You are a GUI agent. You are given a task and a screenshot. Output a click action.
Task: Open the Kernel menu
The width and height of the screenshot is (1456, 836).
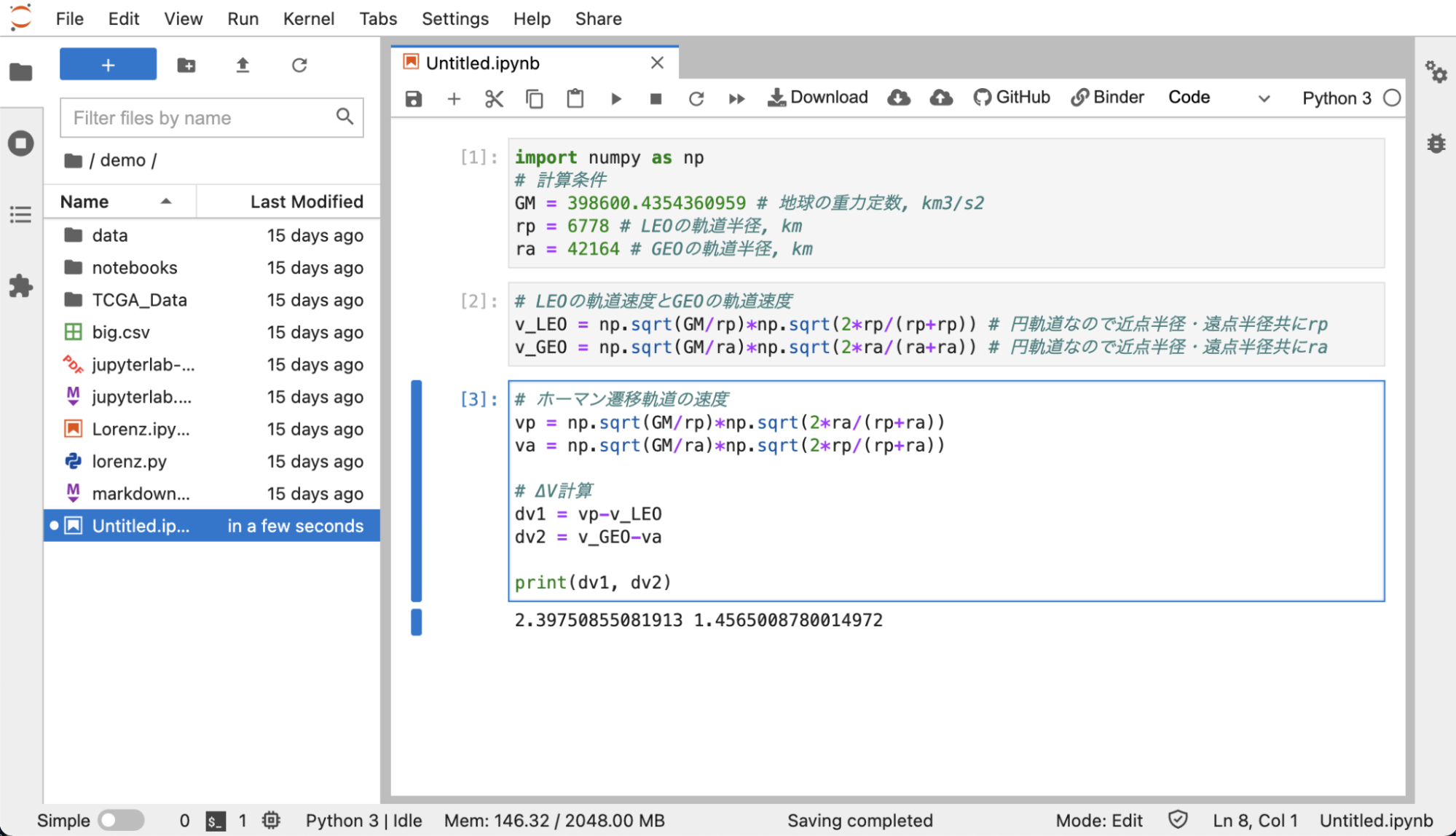coord(308,19)
